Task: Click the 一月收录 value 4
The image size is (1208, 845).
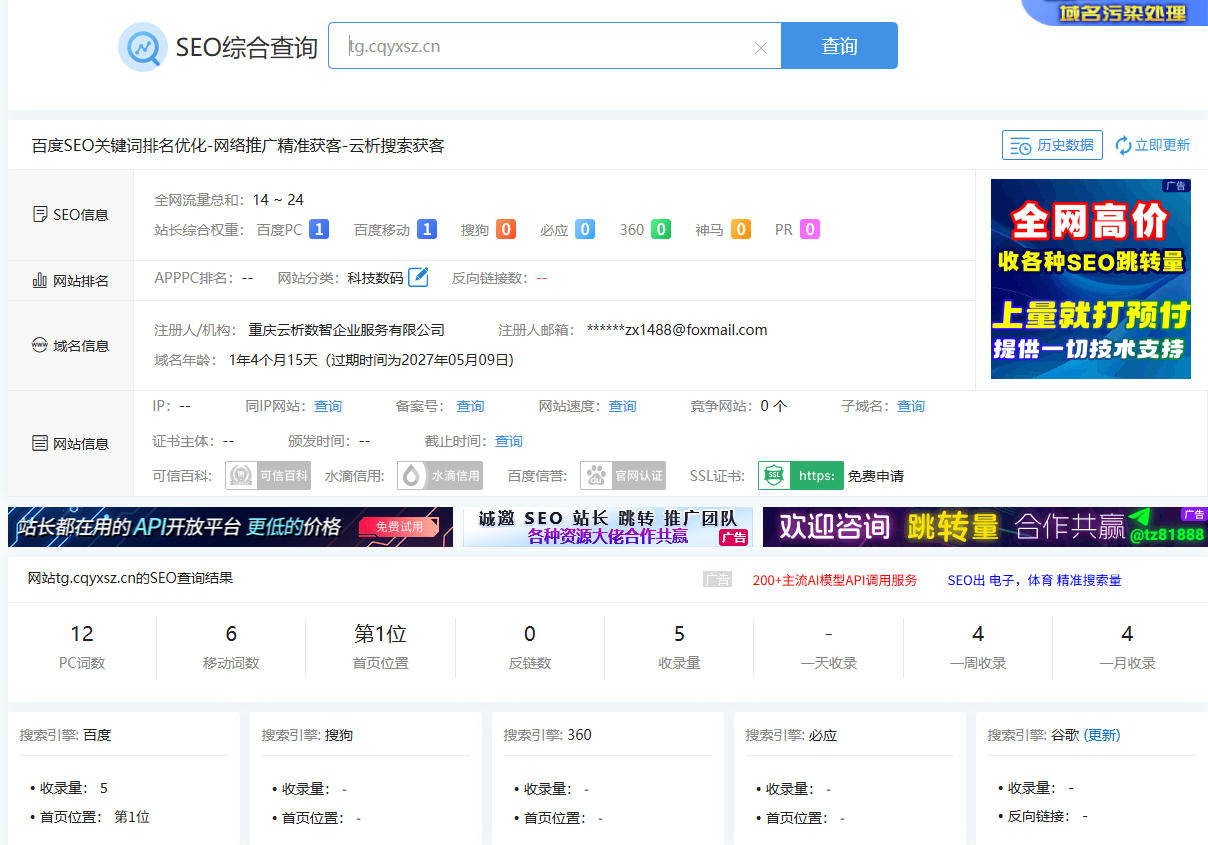Action: 1127,634
